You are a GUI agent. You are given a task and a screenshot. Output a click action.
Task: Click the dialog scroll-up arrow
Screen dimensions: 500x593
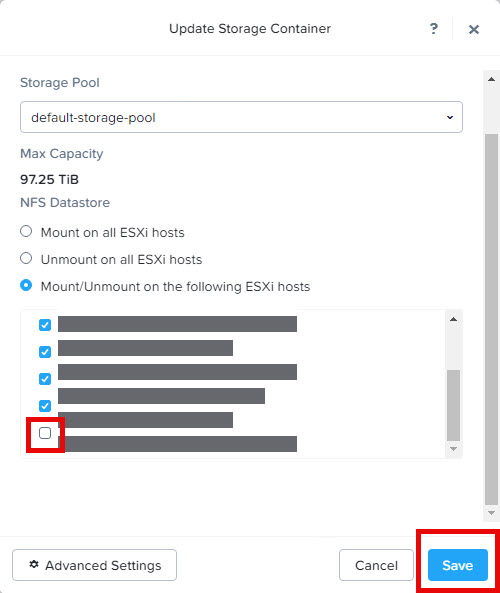[491, 79]
